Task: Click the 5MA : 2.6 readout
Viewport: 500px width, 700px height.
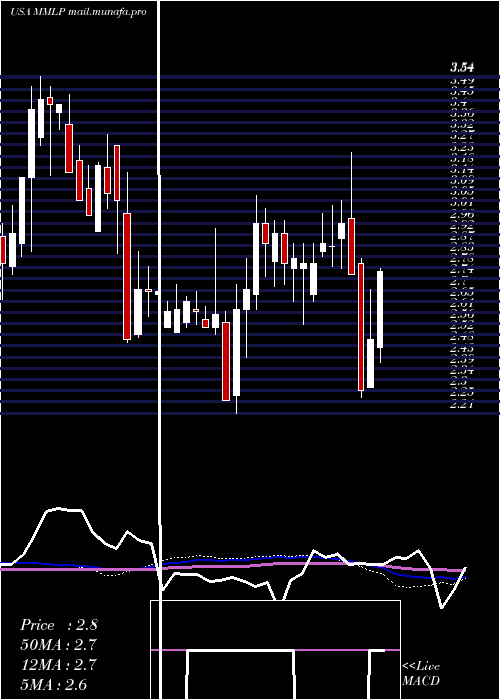Action: (54, 684)
